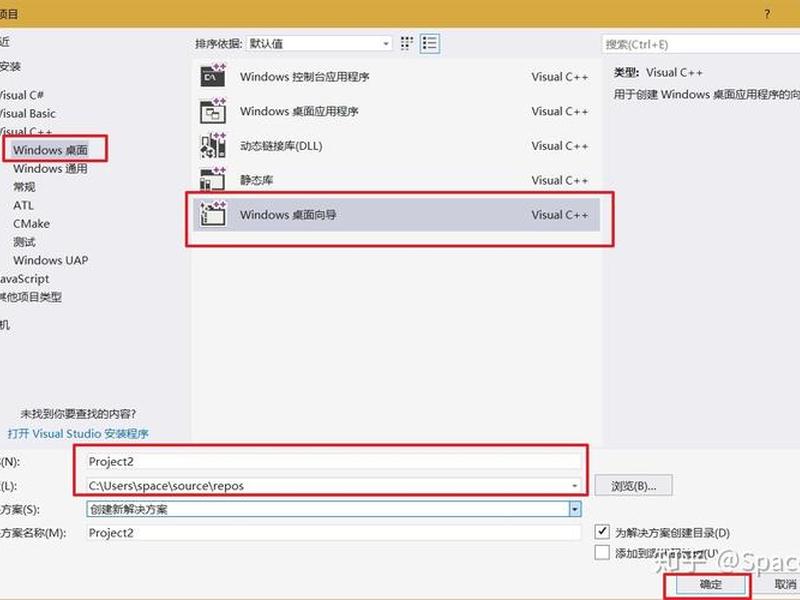This screenshot has width=800, height=600.
Task: Open the help question mark
Action: click(767, 14)
